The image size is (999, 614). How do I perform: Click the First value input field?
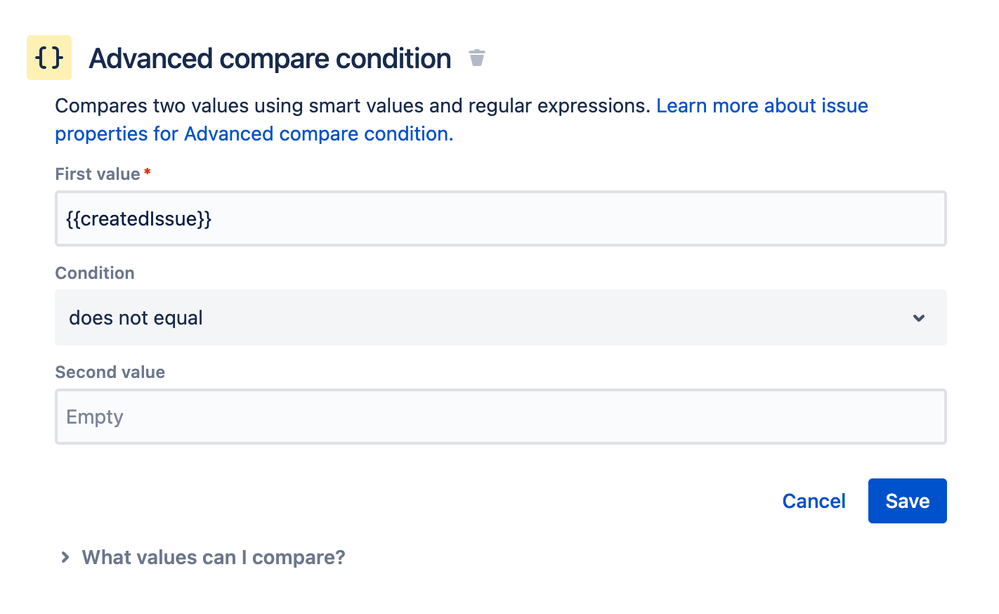coord(500,219)
